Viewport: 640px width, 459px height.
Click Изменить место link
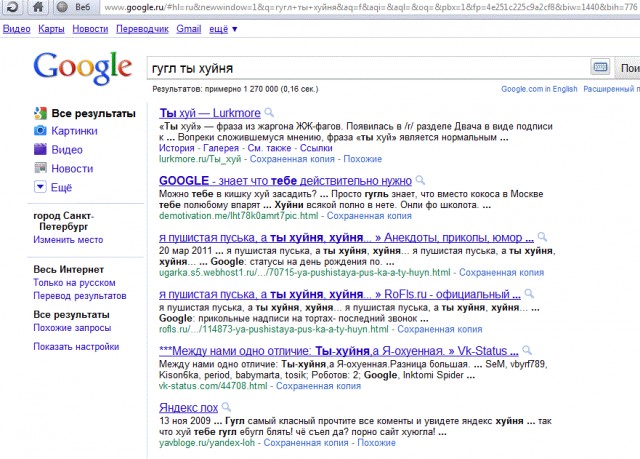point(68,240)
